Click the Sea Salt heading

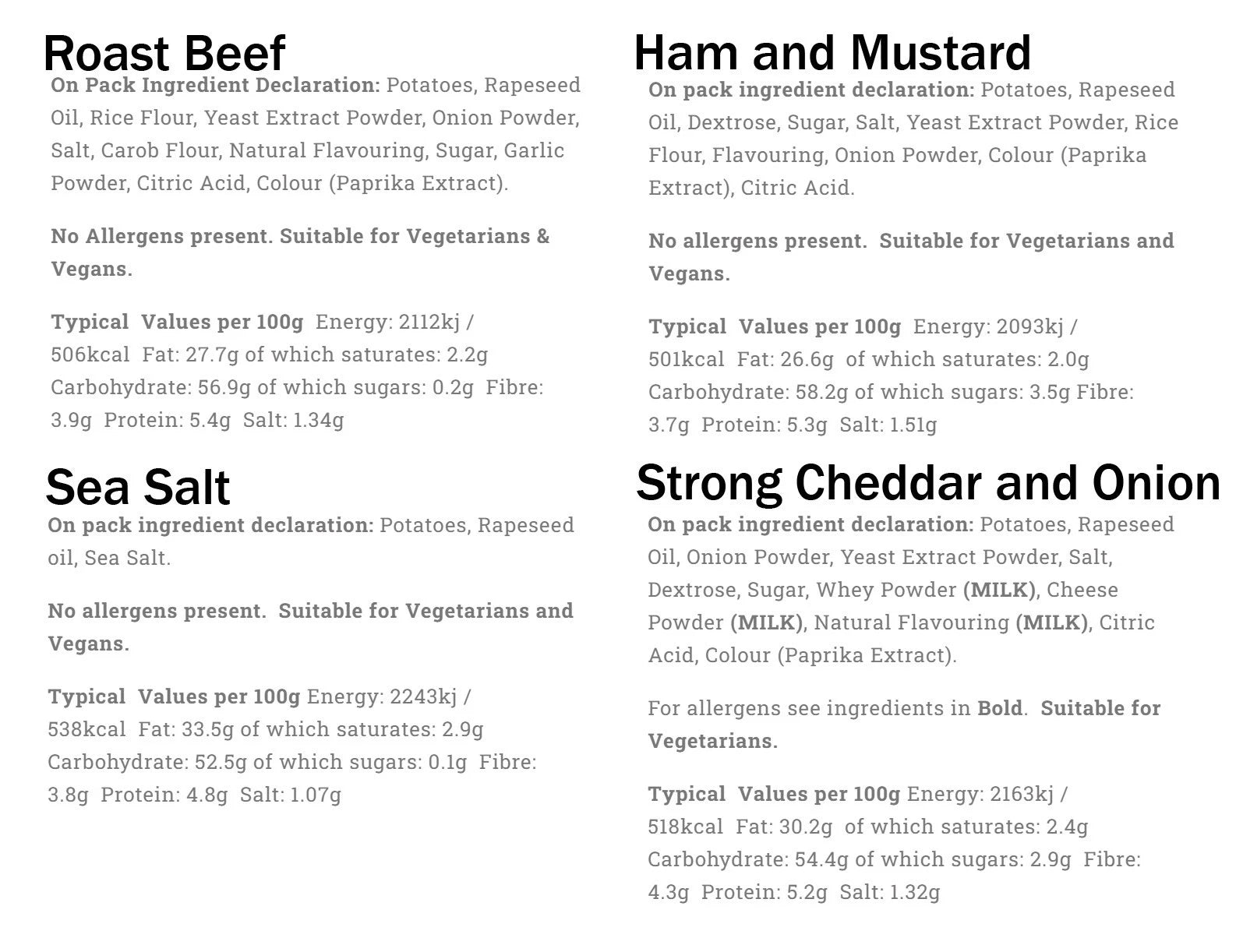coord(138,488)
